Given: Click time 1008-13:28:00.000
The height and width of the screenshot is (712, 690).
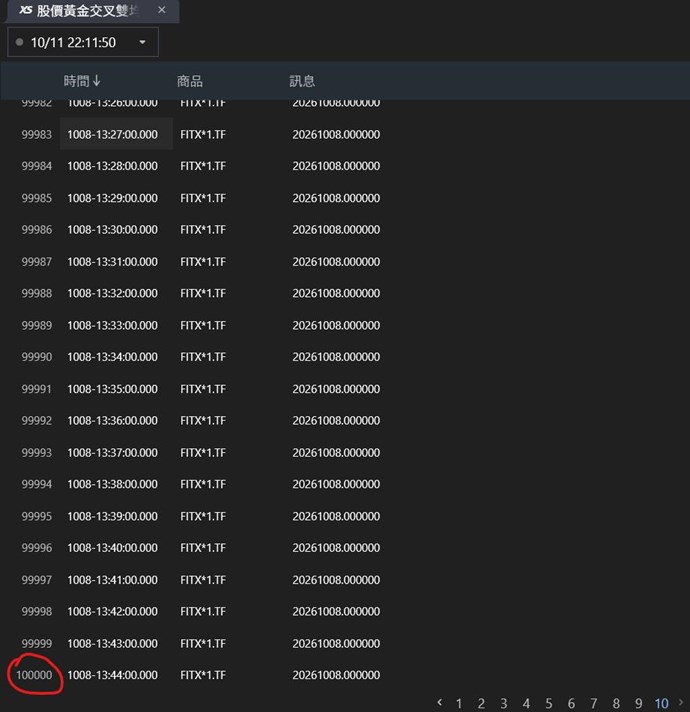Looking at the screenshot, I should (113, 166).
